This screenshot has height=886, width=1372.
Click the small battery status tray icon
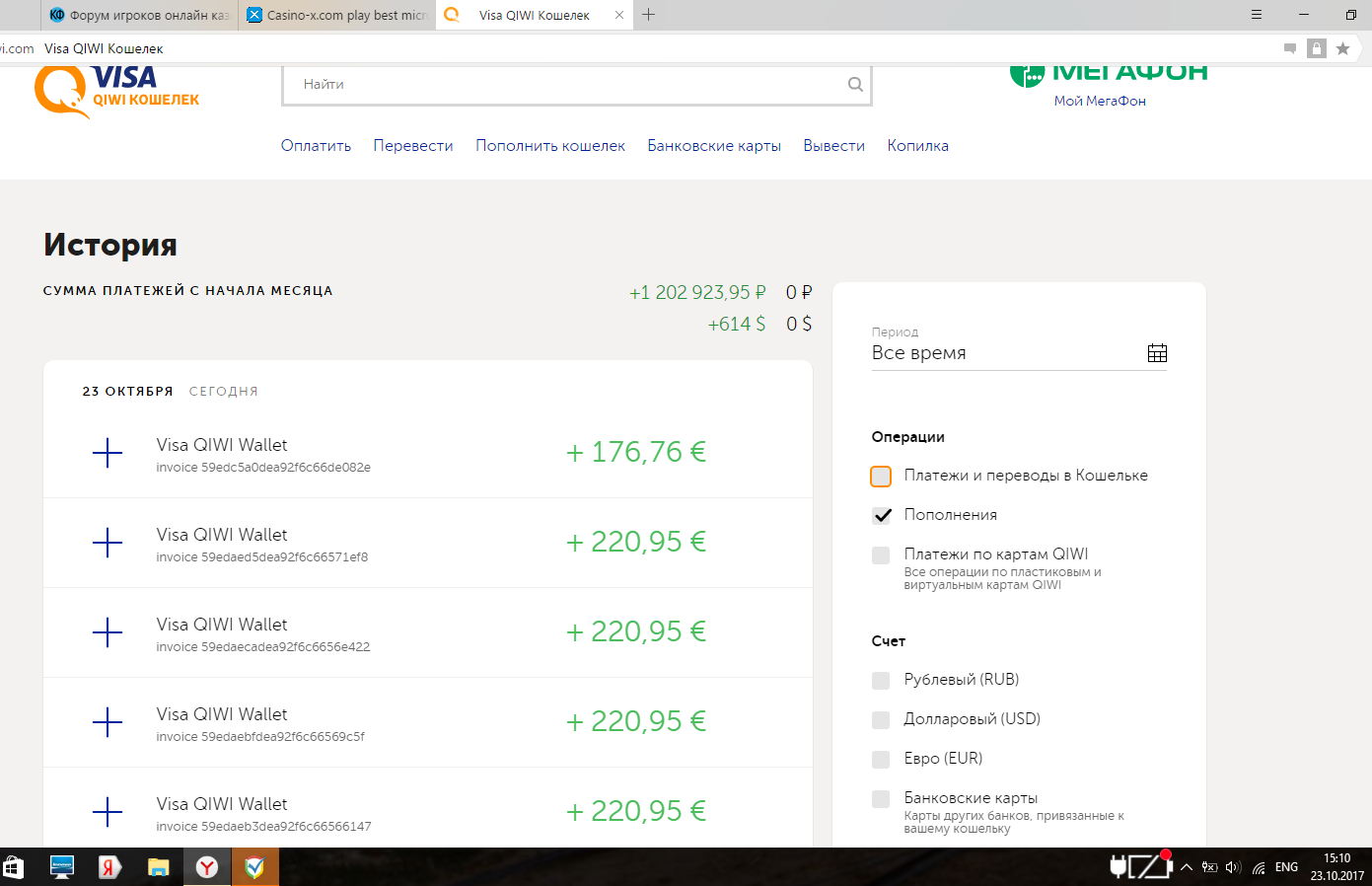[x=1210, y=868]
